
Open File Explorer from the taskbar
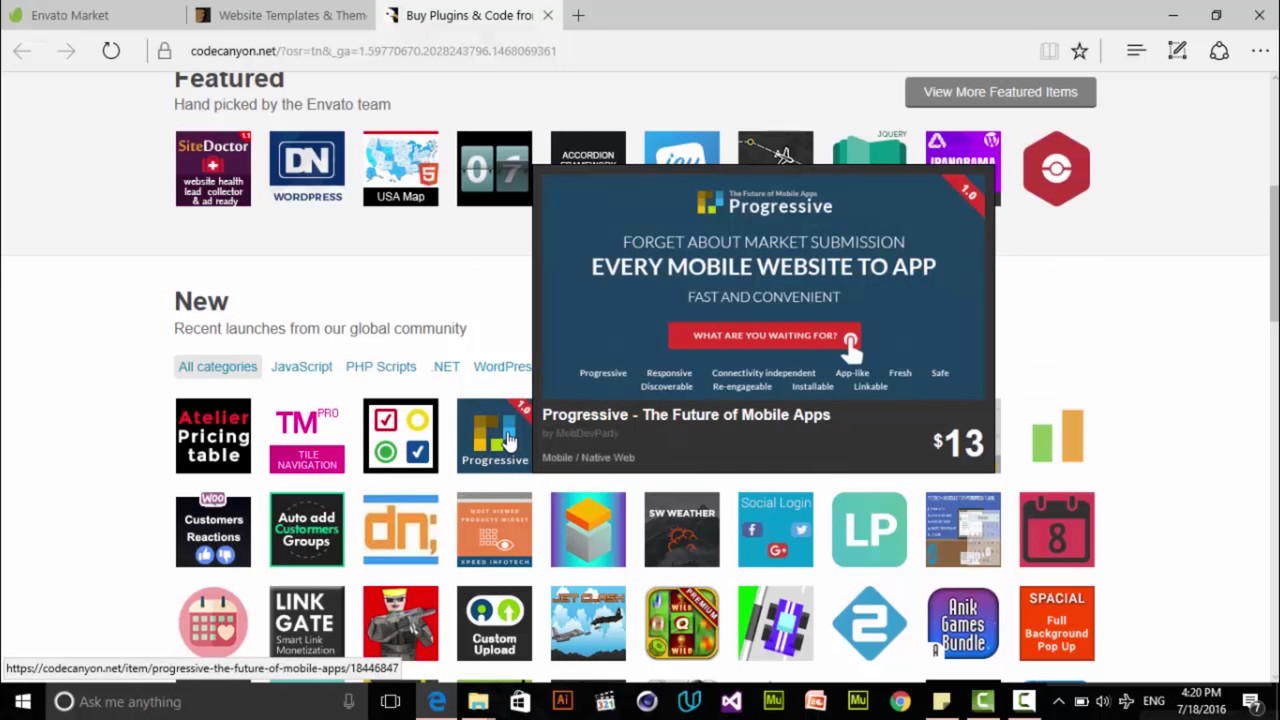(478, 702)
